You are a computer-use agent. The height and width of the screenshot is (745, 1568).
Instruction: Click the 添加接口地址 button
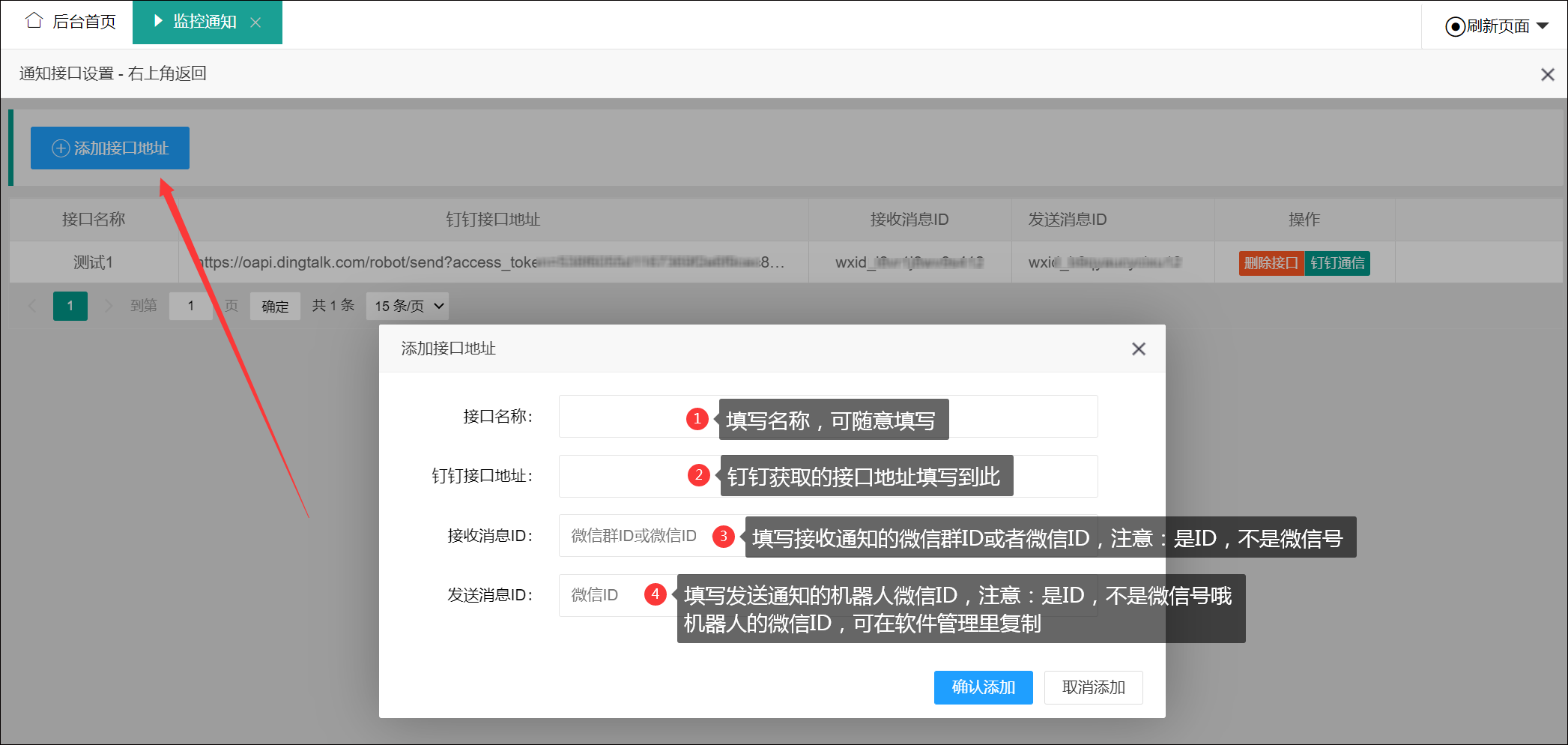pyautogui.click(x=110, y=148)
